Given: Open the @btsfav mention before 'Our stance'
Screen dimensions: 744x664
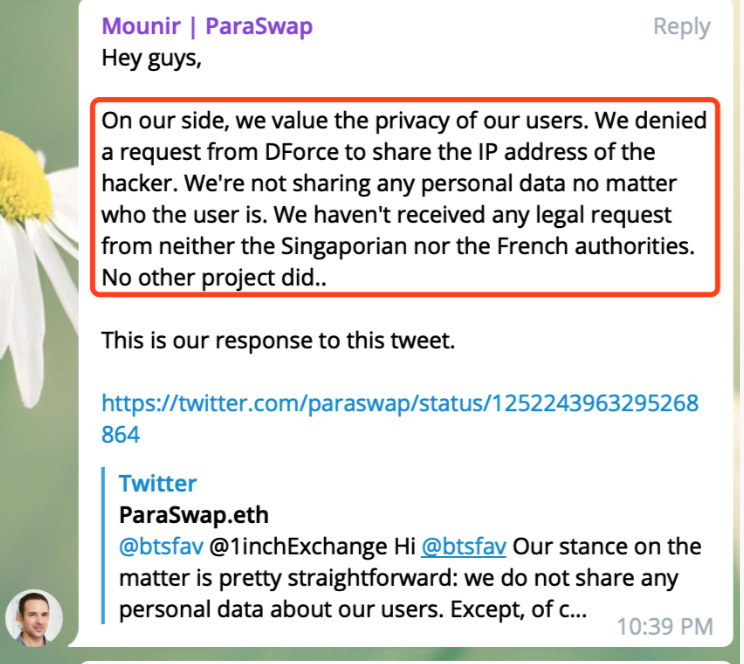Looking at the screenshot, I should [463, 547].
